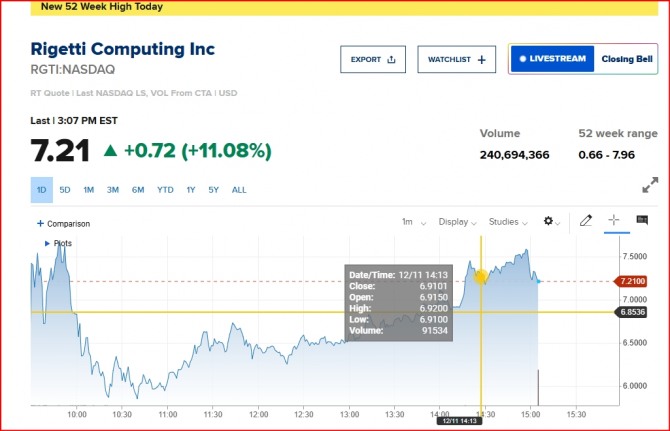Viewport: 670px width, 431px height.
Task: Switch chart to ALL time range
Action: [239, 190]
